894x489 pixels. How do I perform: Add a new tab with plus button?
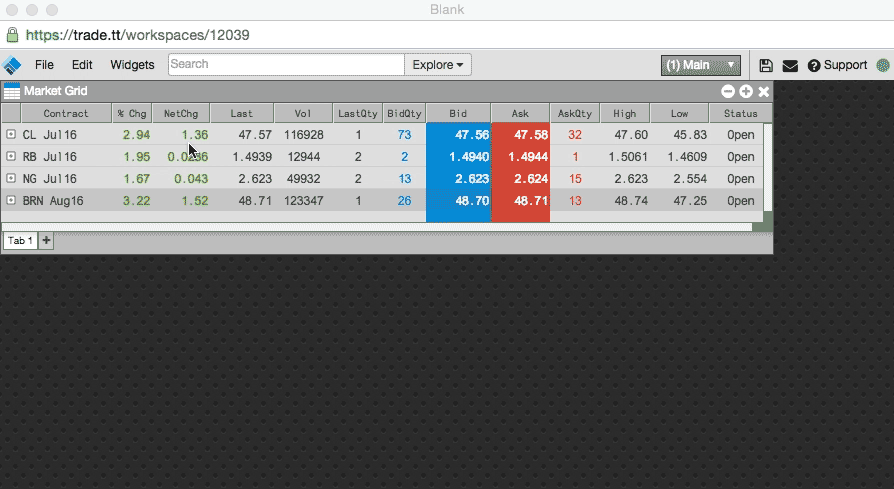click(x=46, y=240)
